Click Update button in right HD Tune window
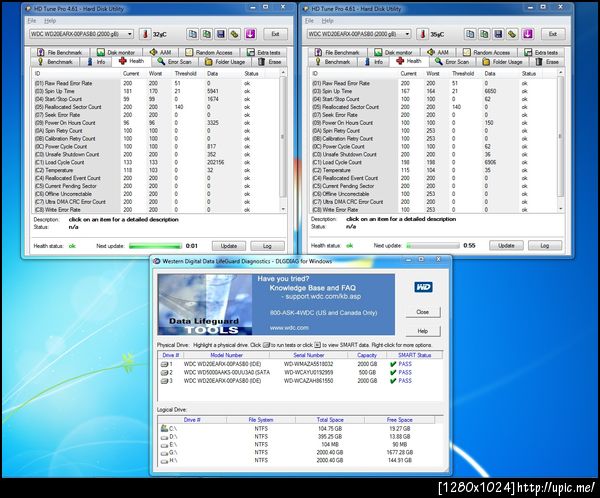The height and width of the screenshot is (498, 600). point(506,245)
